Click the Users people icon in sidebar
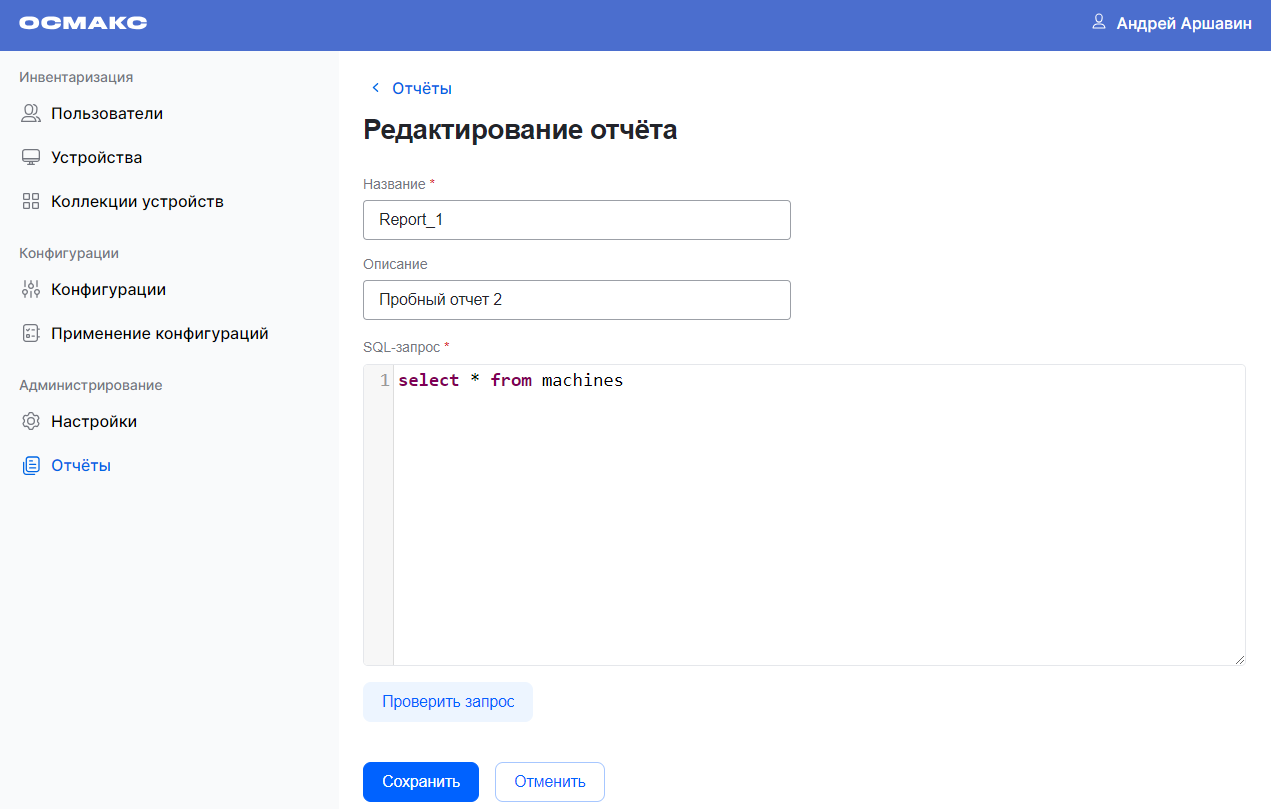Image resolution: width=1271 pixels, height=809 pixels. [31, 114]
